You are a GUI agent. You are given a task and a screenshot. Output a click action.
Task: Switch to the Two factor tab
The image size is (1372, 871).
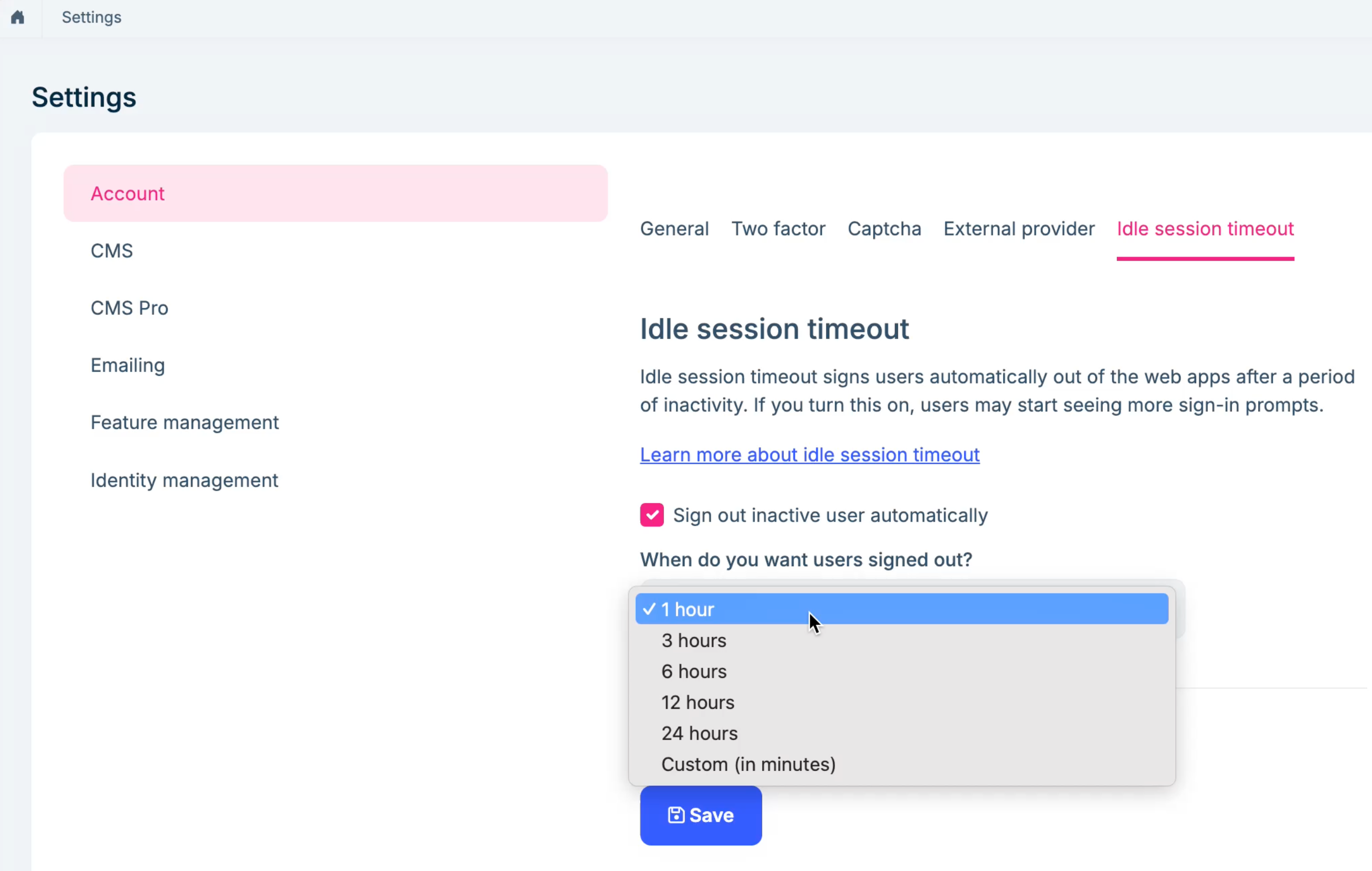778,228
